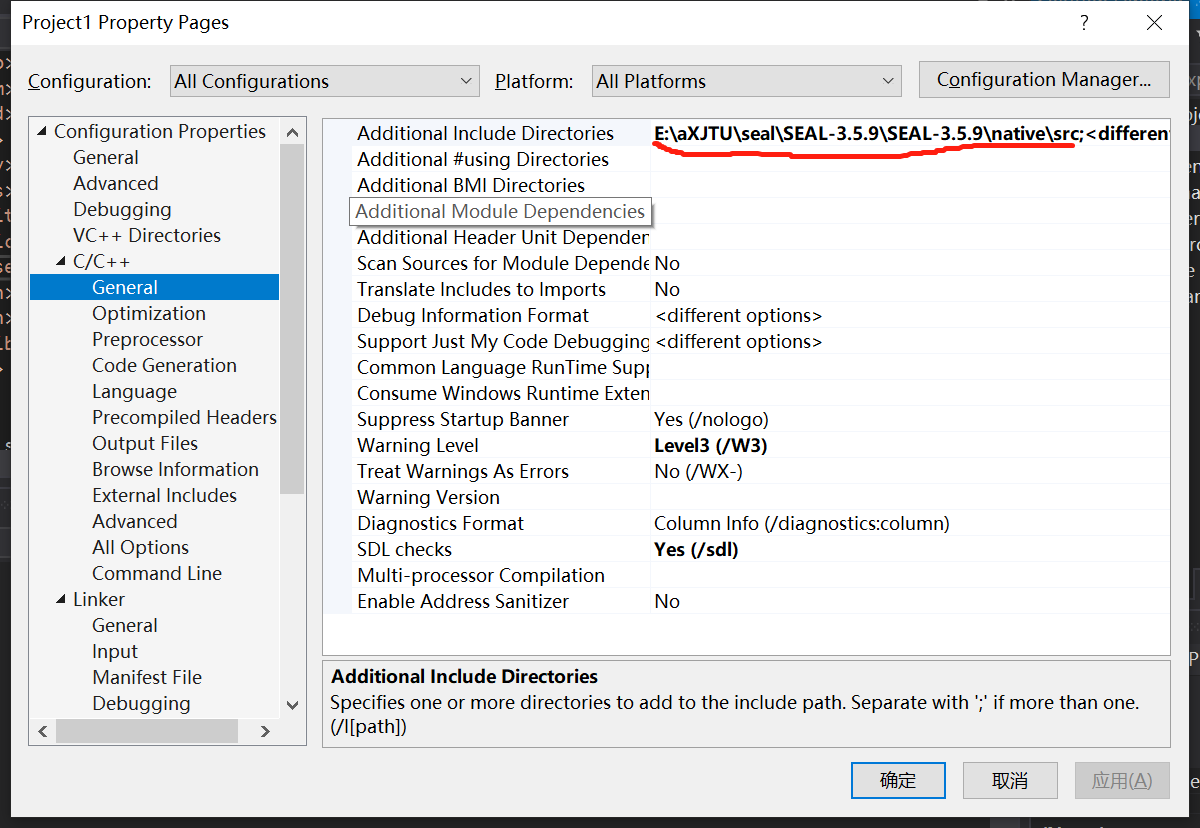The width and height of the screenshot is (1200, 828).
Task: Select the Debugging configuration page
Action: 122,209
